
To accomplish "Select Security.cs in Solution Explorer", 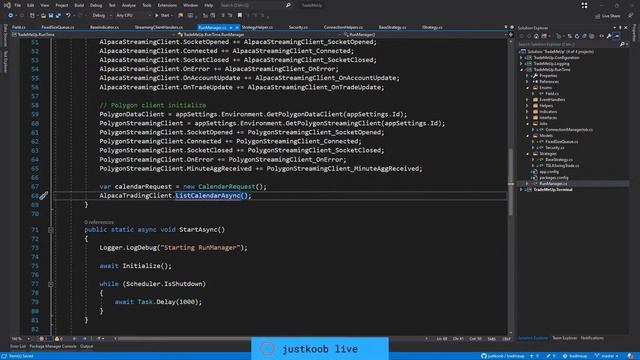I will click(x=554, y=148).
